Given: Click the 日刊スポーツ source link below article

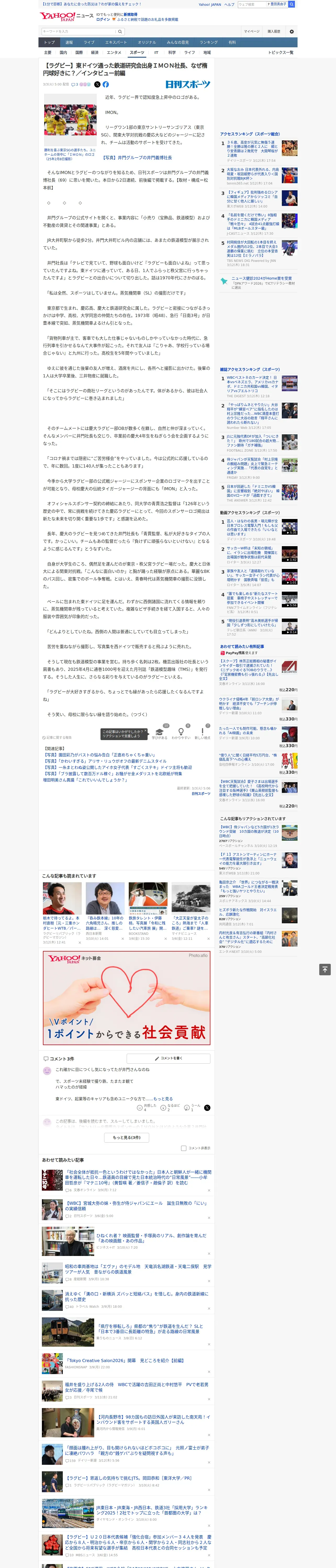Looking at the screenshot, I should click(201, 794).
